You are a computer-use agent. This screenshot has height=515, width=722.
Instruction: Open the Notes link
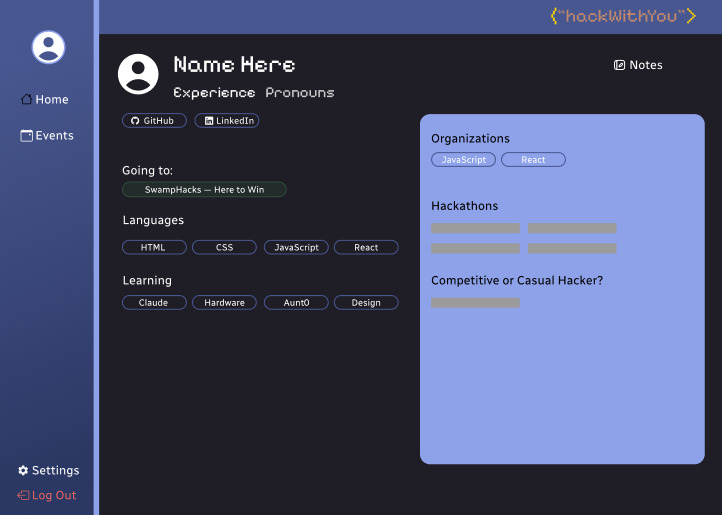[638, 65]
